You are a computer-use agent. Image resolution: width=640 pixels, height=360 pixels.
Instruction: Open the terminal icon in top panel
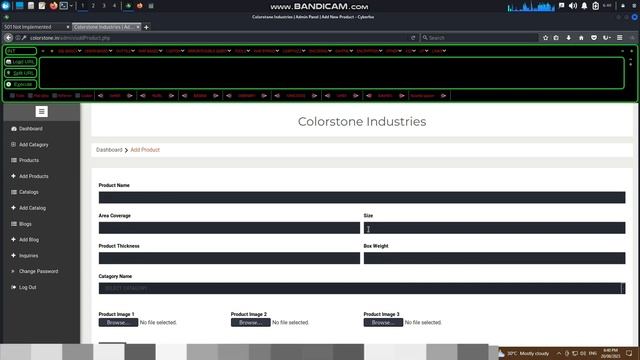pyautogui.click(x=64, y=6)
